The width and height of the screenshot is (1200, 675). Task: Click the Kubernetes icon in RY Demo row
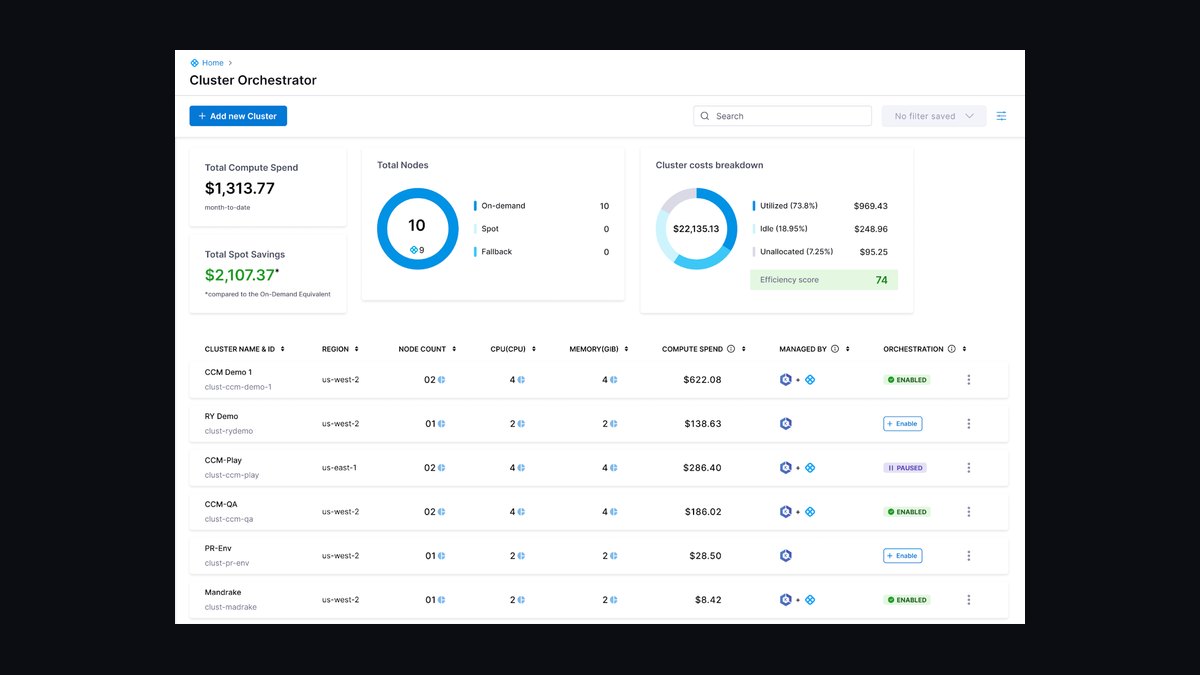pyautogui.click(x=786, y=424)
